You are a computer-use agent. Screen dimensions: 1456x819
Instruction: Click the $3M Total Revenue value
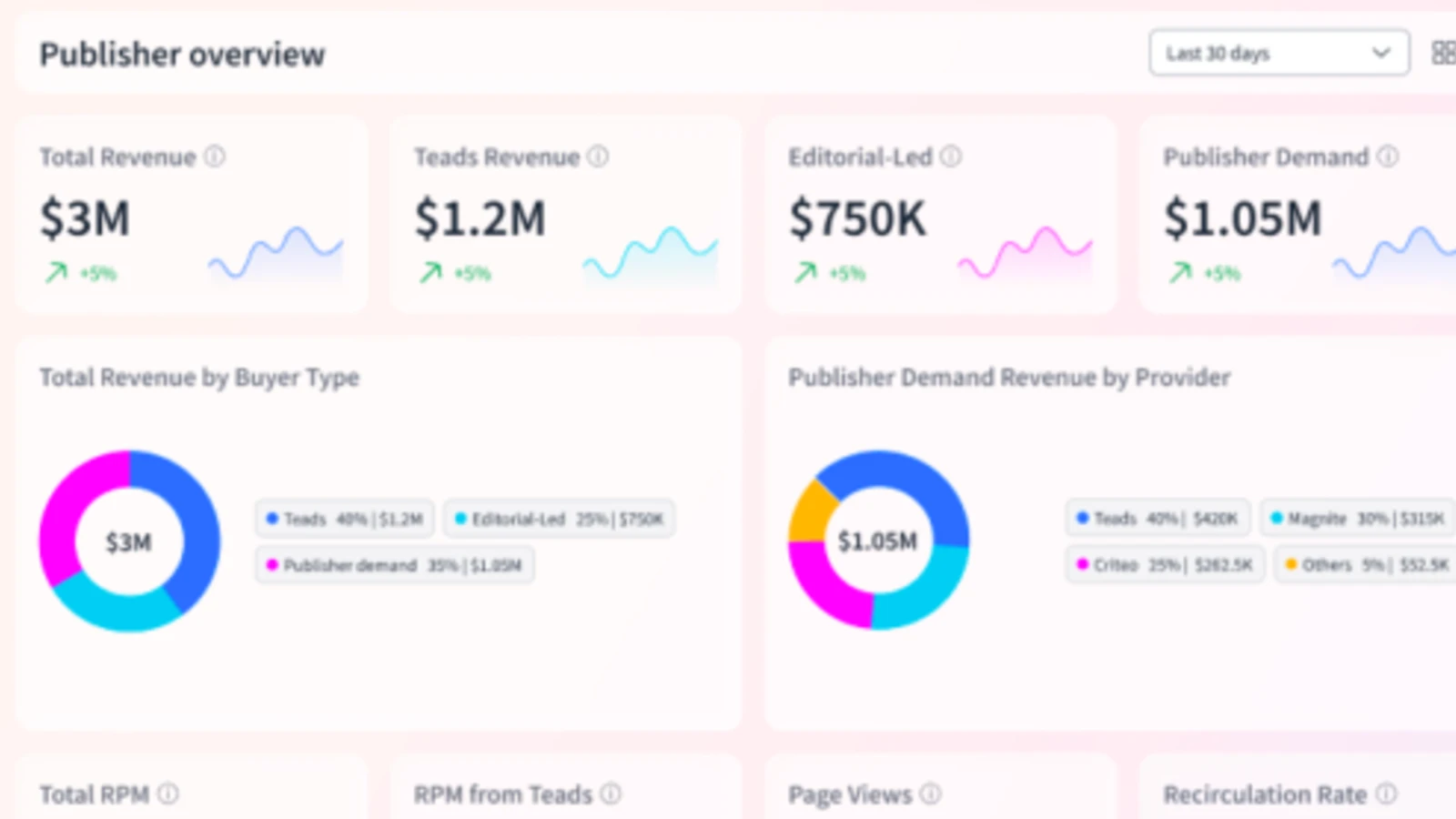point(85,219)
